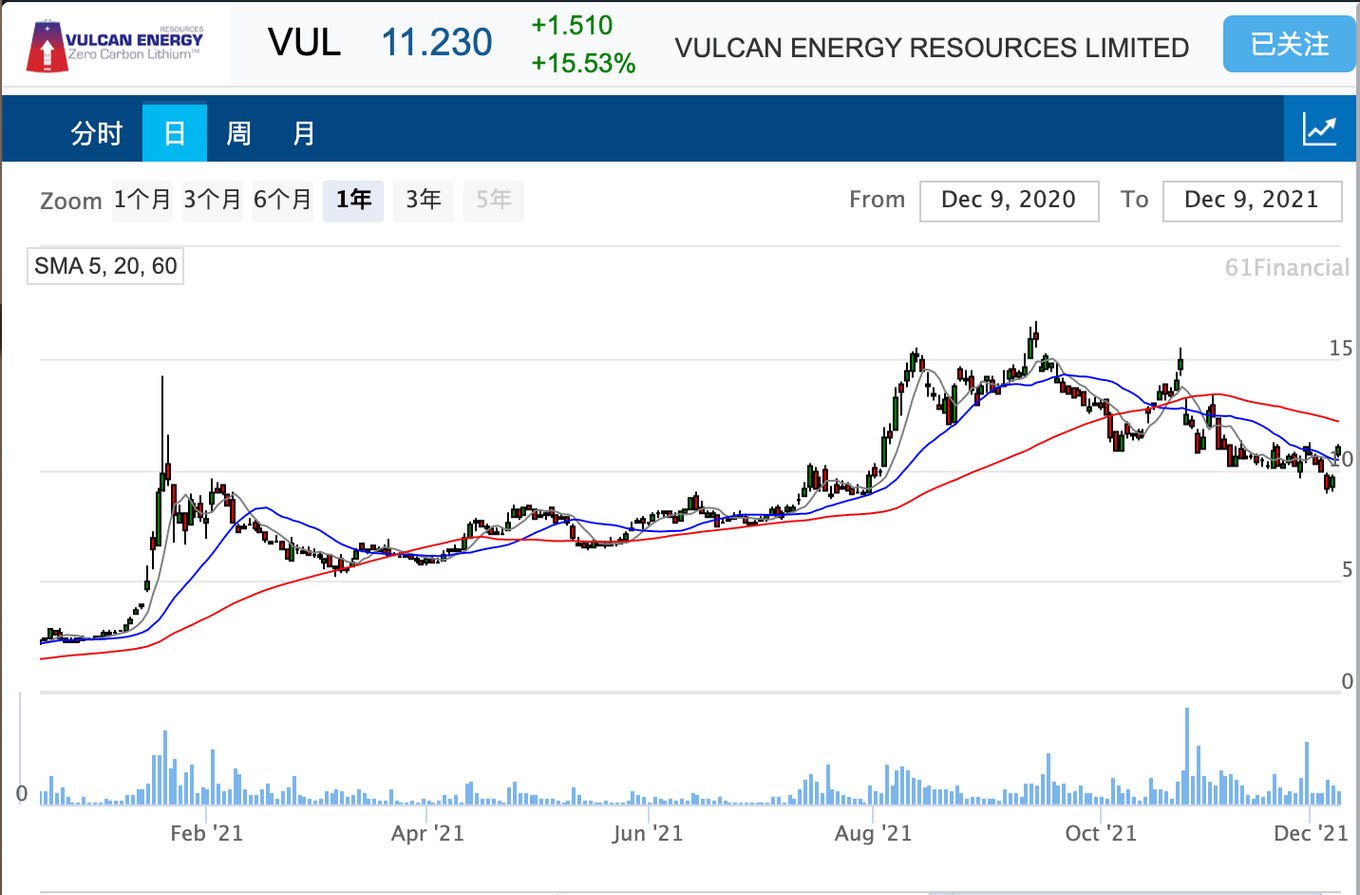Switch to the 周 weekly tab
Viewport: 1360px width, 895px height.
239,133
